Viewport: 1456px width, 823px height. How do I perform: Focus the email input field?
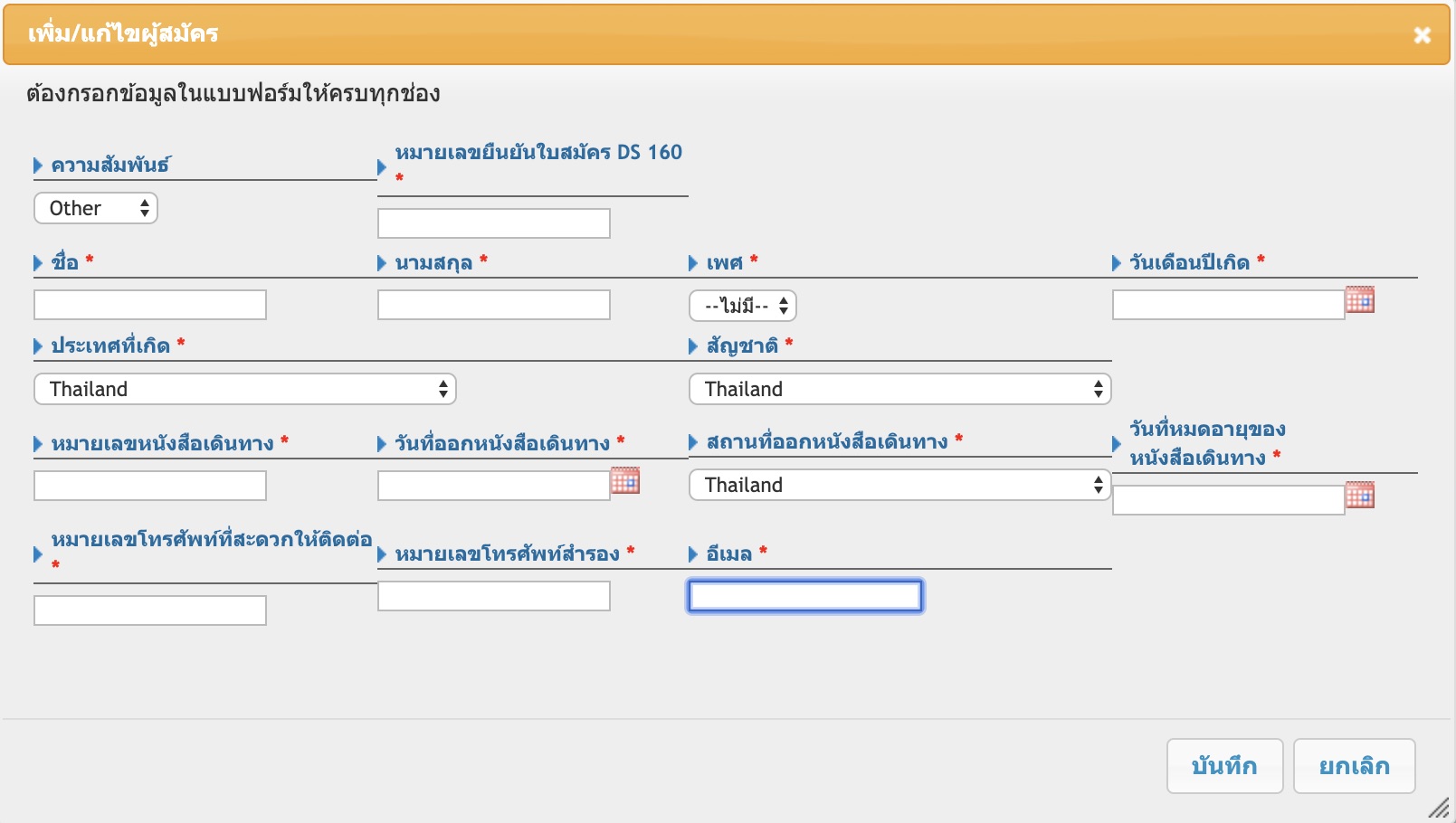(x=805, y=596)
